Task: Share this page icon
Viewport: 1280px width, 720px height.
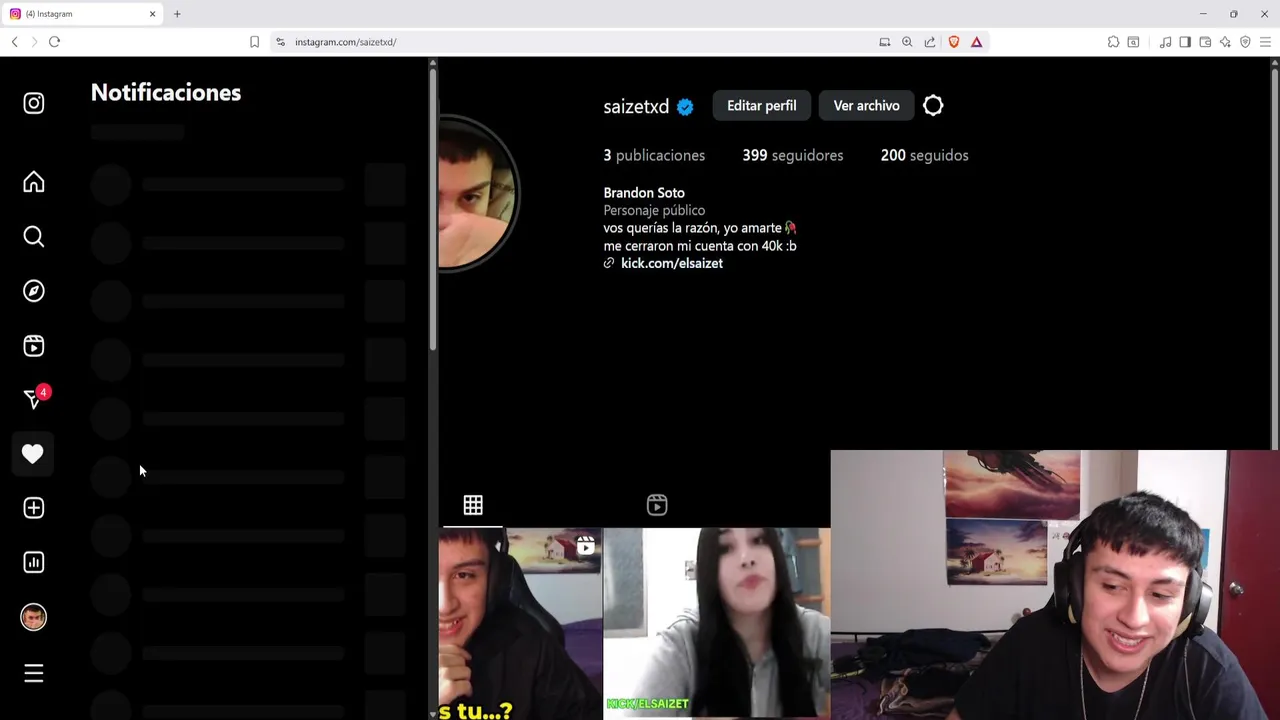Action: pos(930,42)
